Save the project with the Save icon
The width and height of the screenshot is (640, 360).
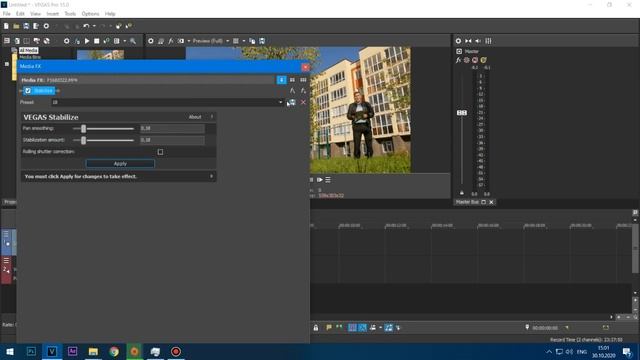point(26,26)
